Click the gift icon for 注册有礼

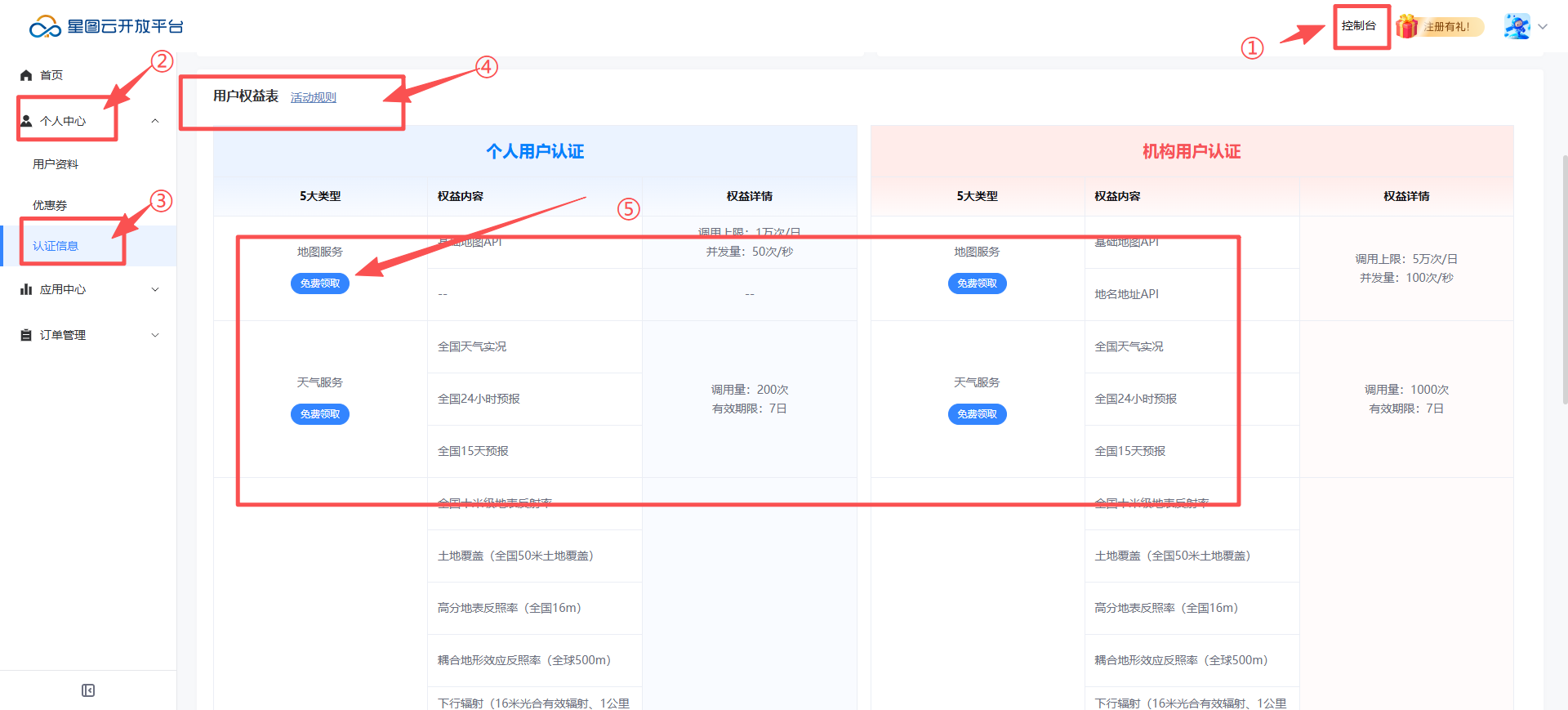pos(1406,26)
